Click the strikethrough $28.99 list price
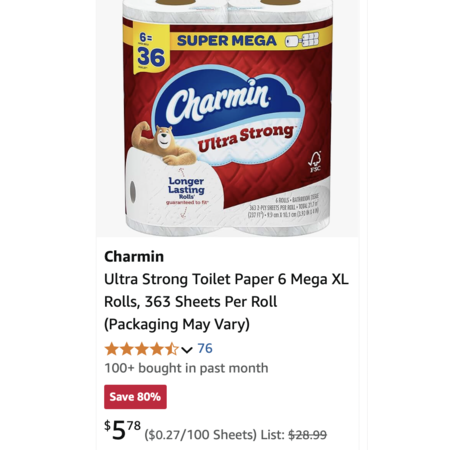This screenshot has width=450, height=450. [307, 435]
